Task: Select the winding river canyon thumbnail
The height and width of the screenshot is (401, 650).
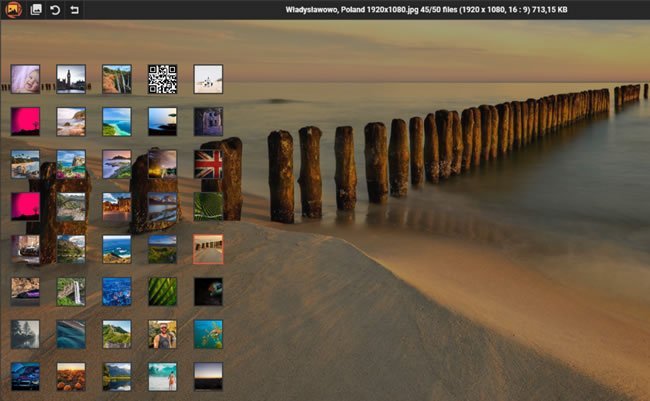Action: [71, 207]
